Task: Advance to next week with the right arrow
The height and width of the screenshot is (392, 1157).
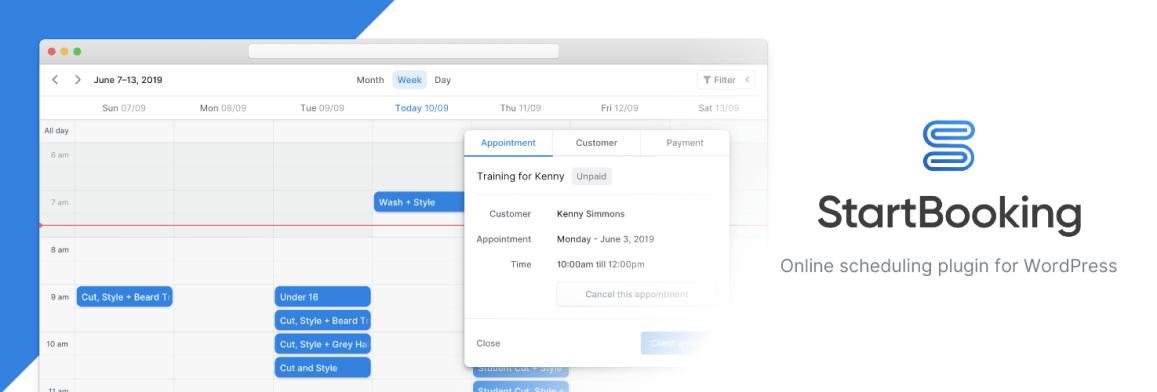Action: [x=77, y=80]
